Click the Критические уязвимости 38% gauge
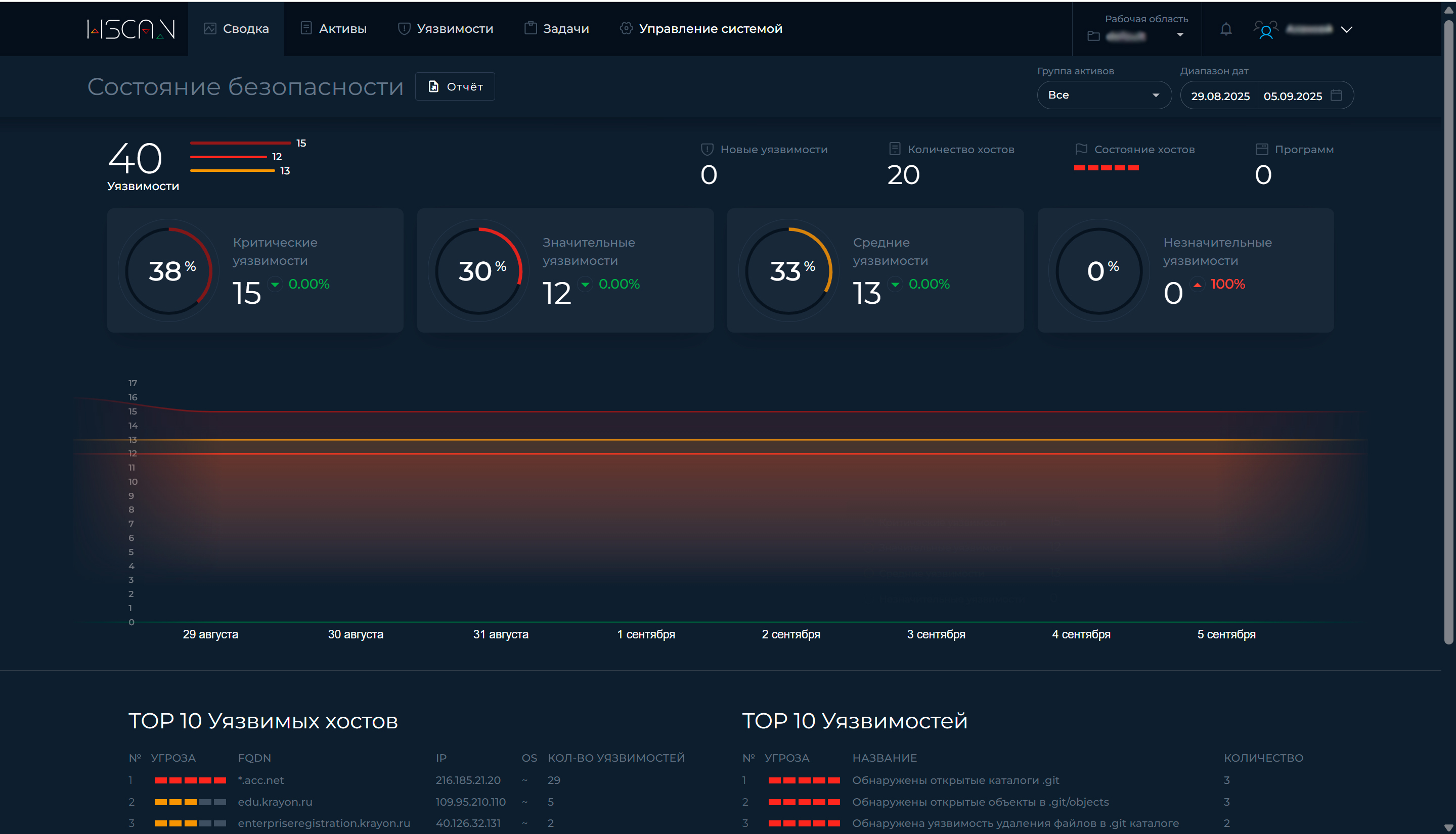1456x834 pixels. (169, 271)
